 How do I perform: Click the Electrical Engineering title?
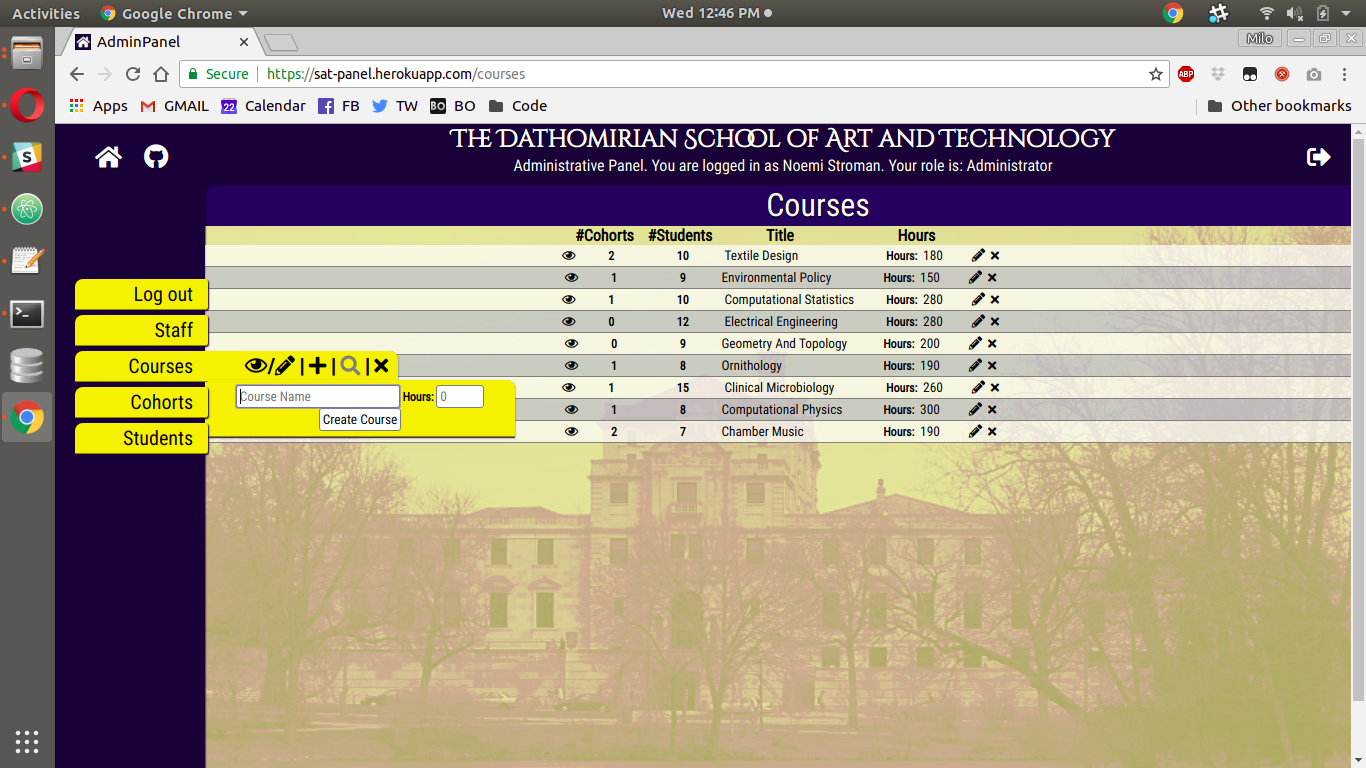tap(781, 322)
